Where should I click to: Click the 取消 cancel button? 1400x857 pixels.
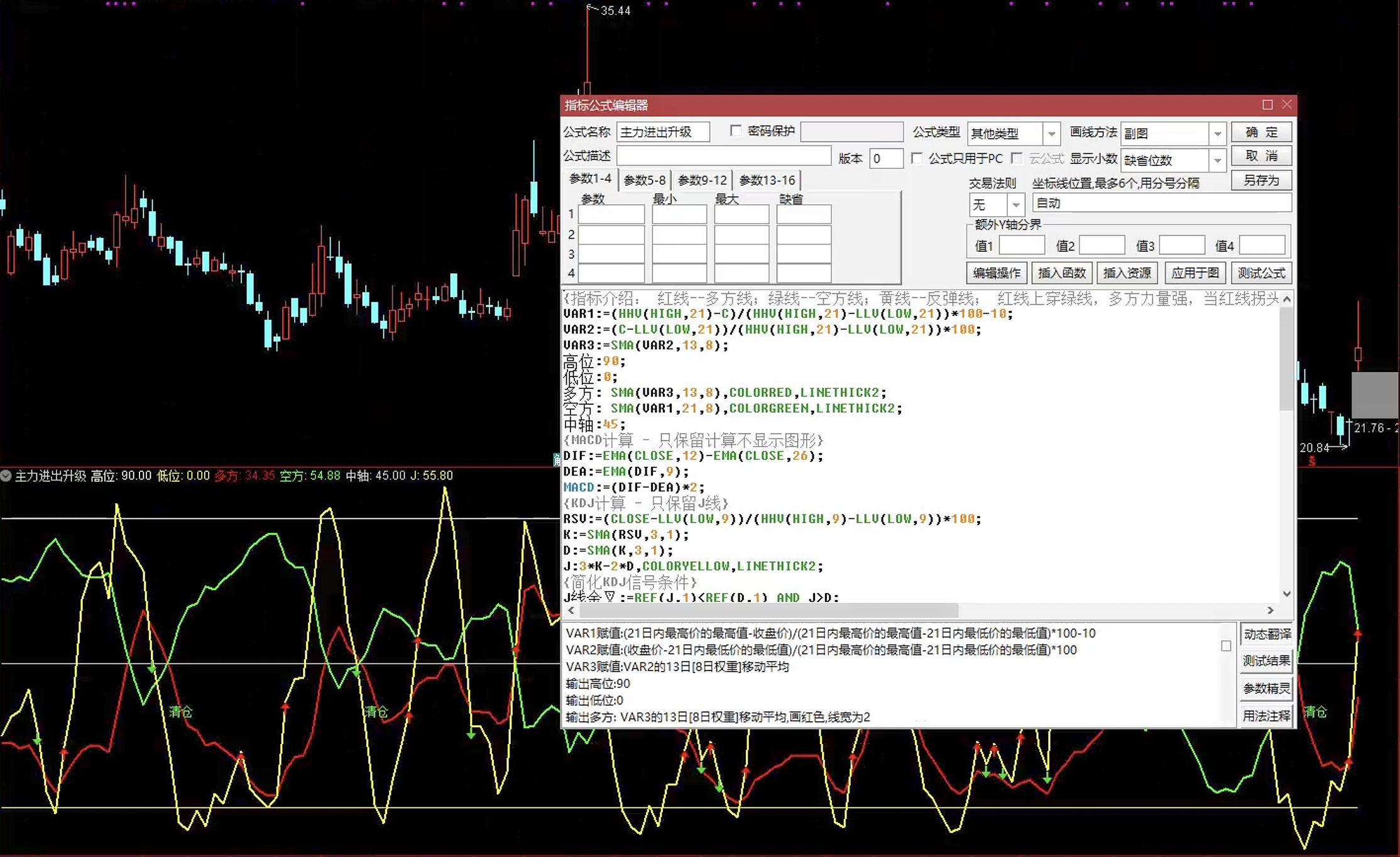pos(1261,156)
